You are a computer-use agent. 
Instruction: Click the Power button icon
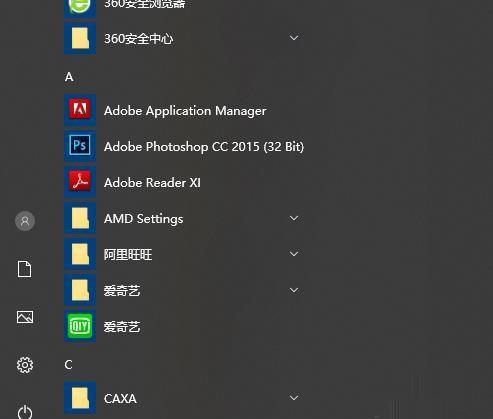(25, 412)
